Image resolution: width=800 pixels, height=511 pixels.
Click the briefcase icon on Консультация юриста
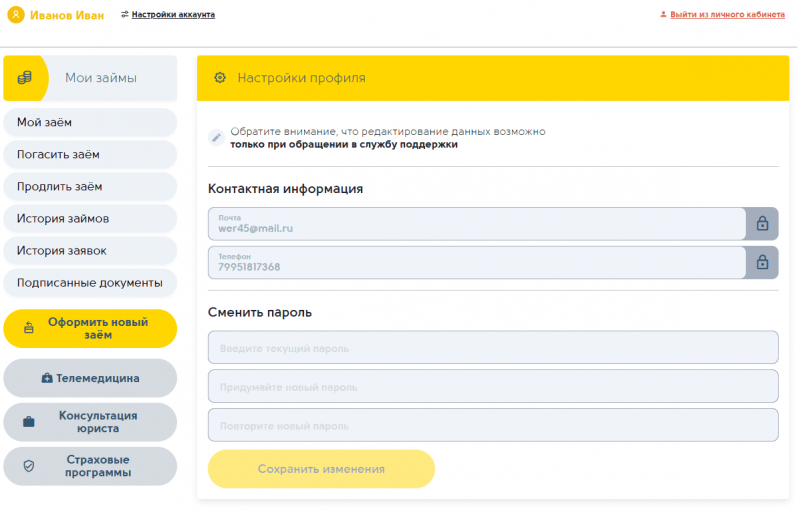pyautogui.click(x=29, y=422)
